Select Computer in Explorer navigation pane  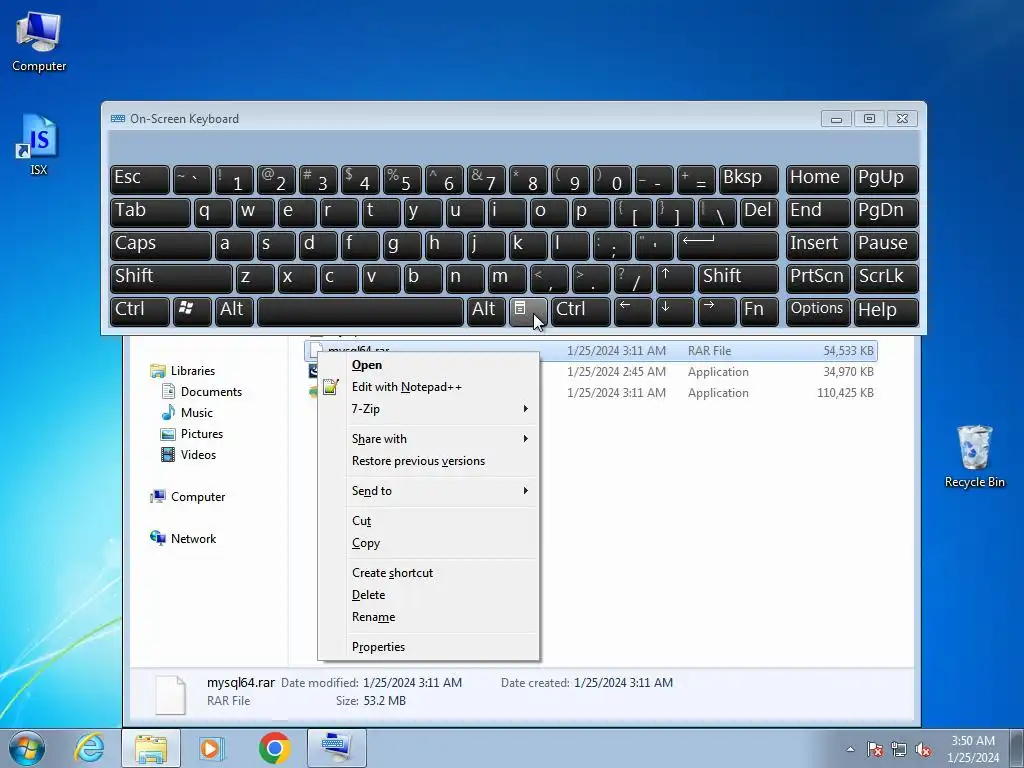188,497
